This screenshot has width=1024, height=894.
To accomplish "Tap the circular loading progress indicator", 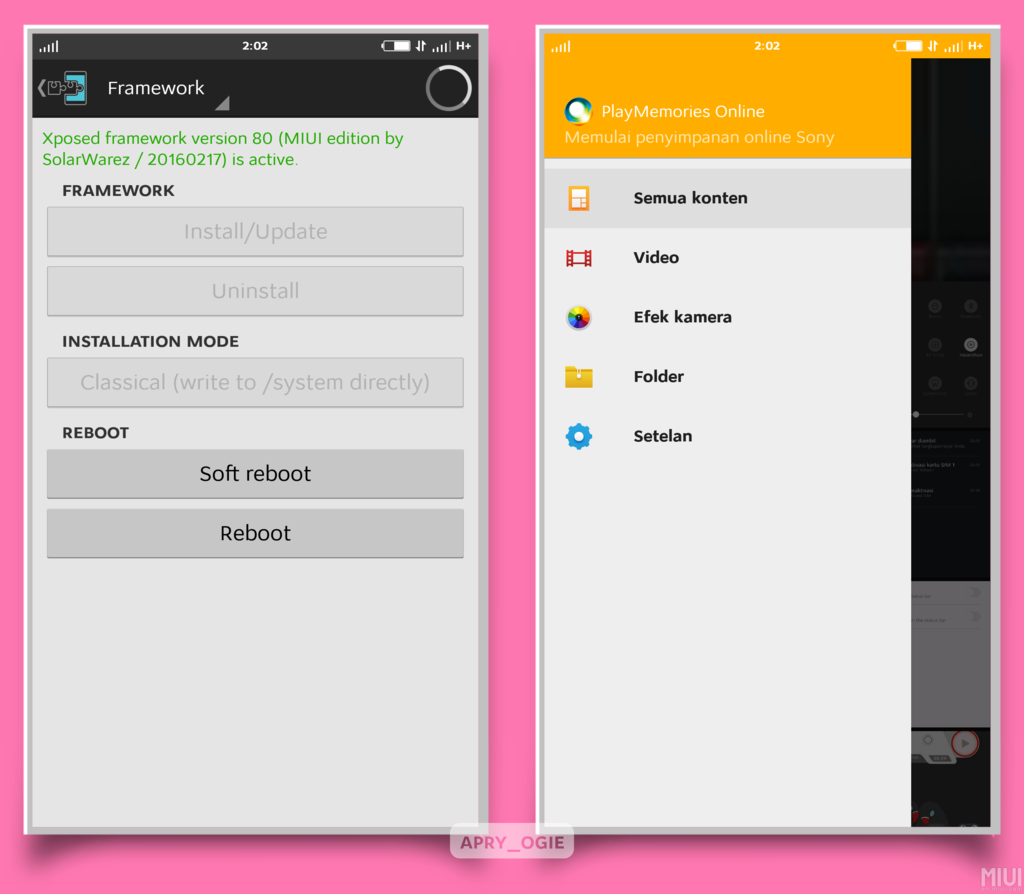I will 448,89.
